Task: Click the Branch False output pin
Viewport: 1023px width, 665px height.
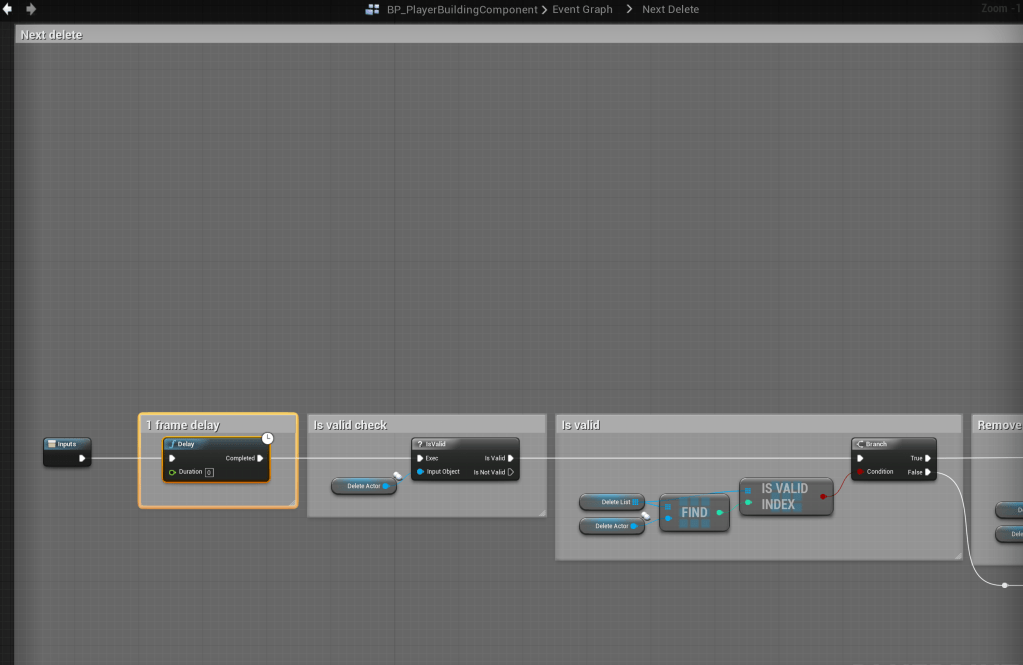Action: pos(928,472)
